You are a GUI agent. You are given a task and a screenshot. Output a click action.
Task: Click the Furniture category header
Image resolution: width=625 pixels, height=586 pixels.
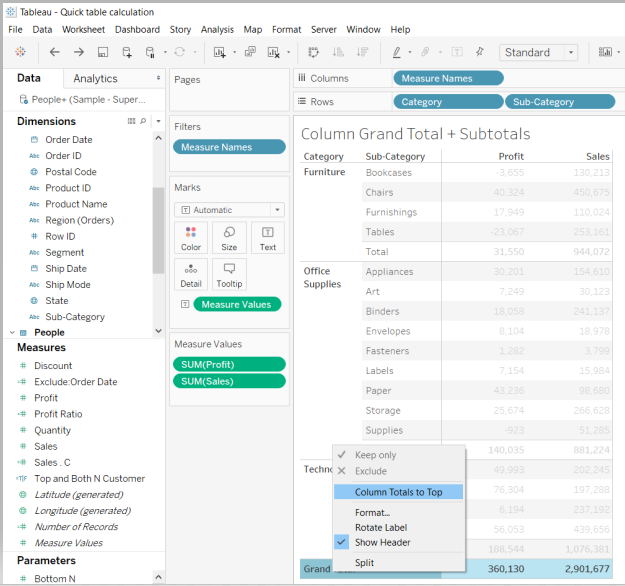324,172
